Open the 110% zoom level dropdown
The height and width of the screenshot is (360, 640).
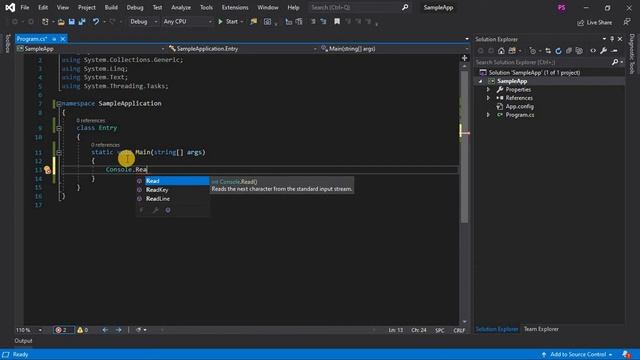[29, 330]
